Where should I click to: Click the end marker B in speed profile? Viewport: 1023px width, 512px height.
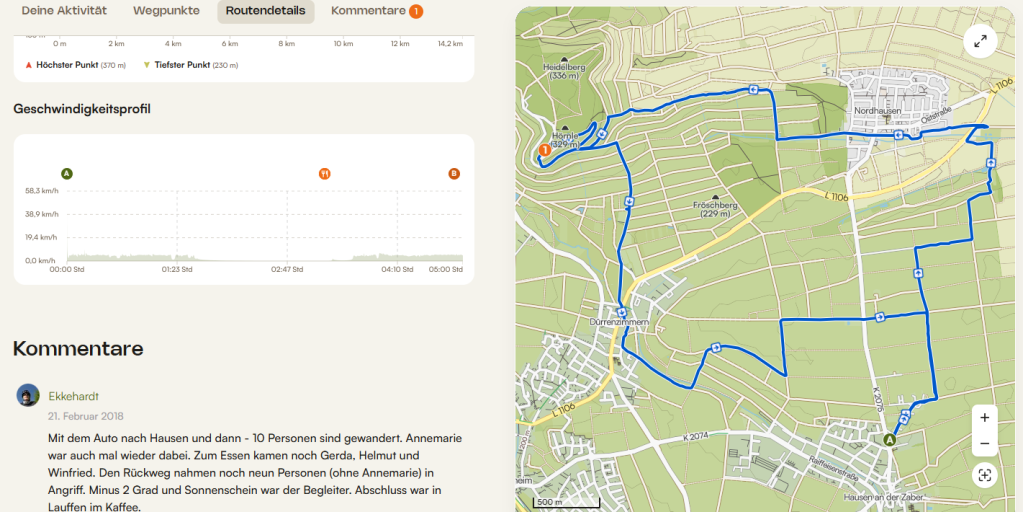coord(454,174)
